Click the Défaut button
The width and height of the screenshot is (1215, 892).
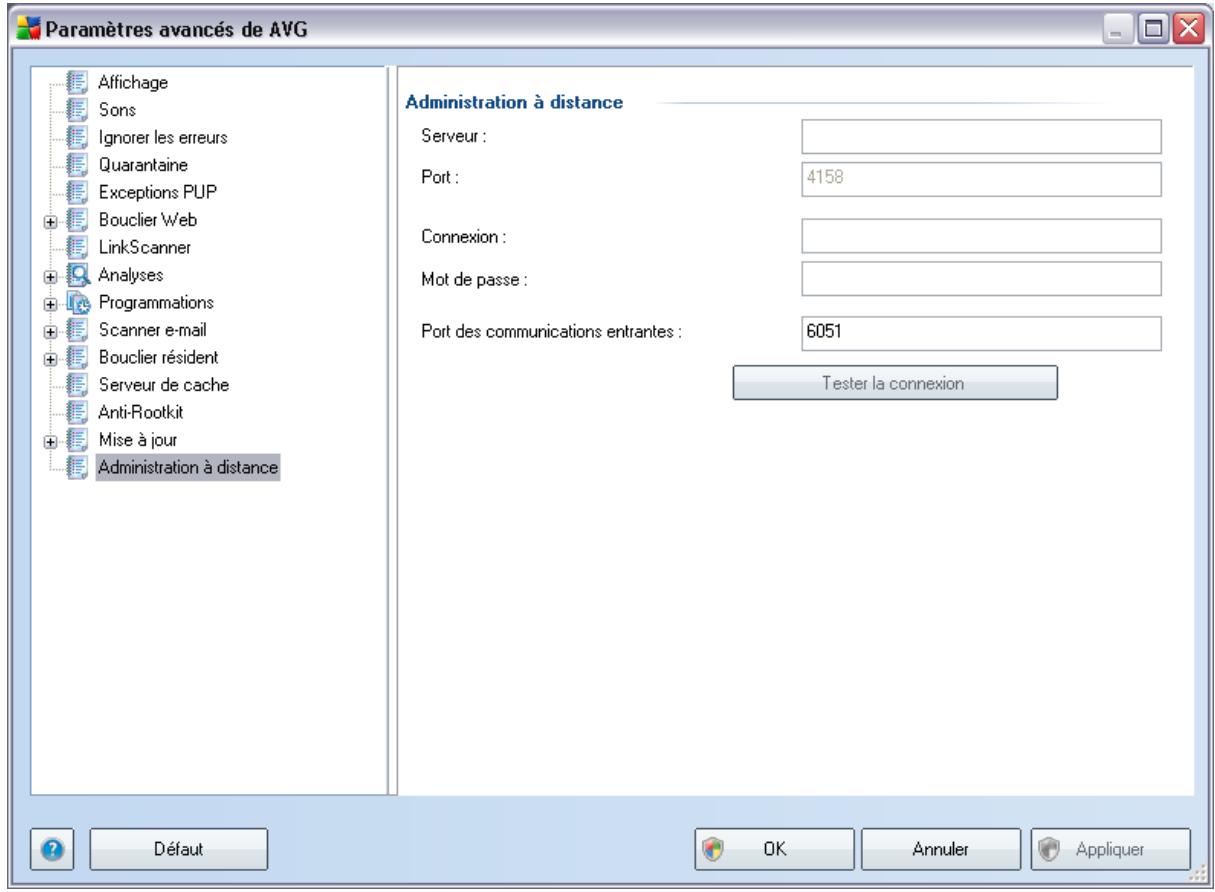pos(179,848)
